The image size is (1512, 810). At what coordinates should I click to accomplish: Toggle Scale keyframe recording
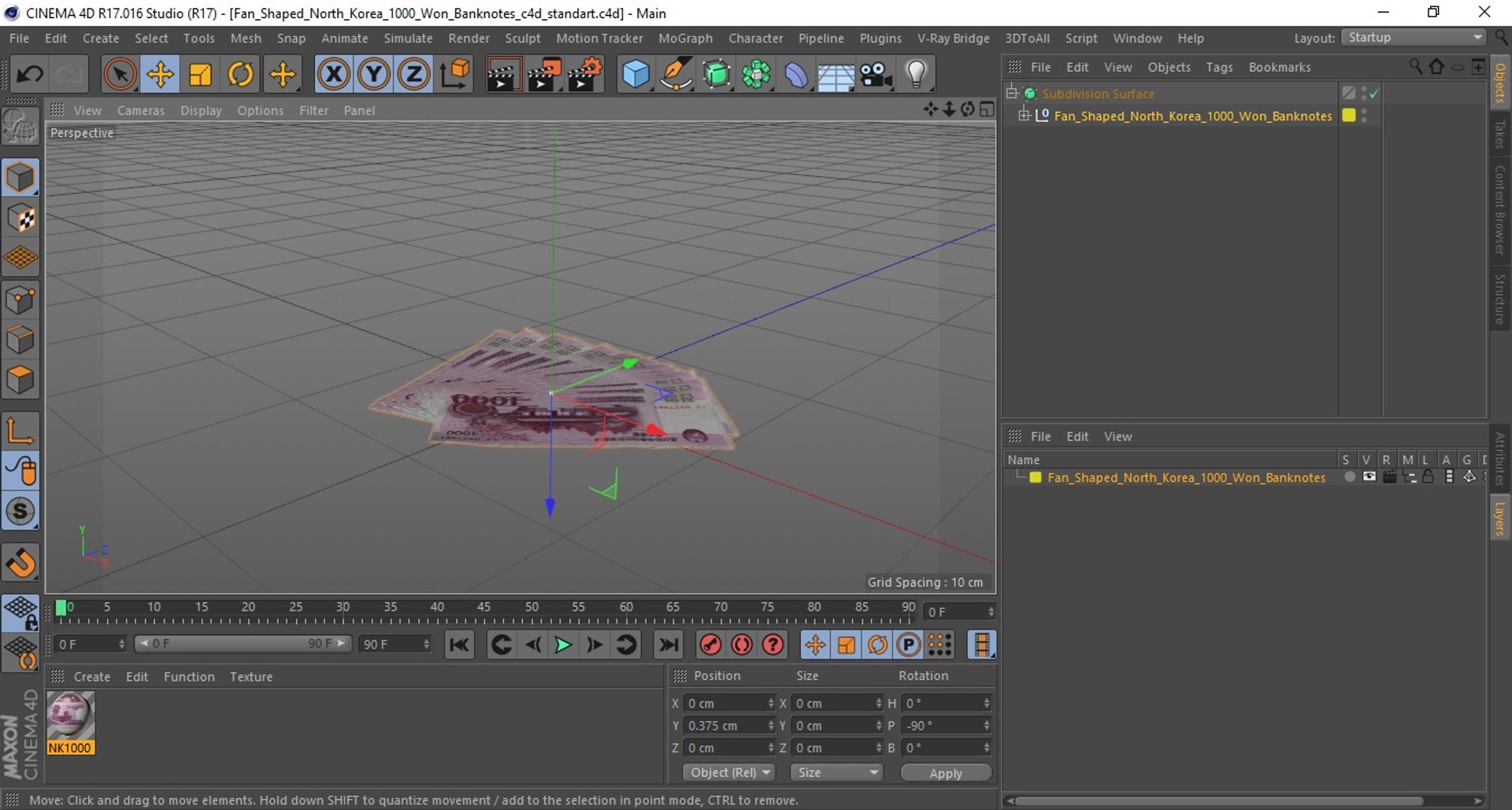847,645
